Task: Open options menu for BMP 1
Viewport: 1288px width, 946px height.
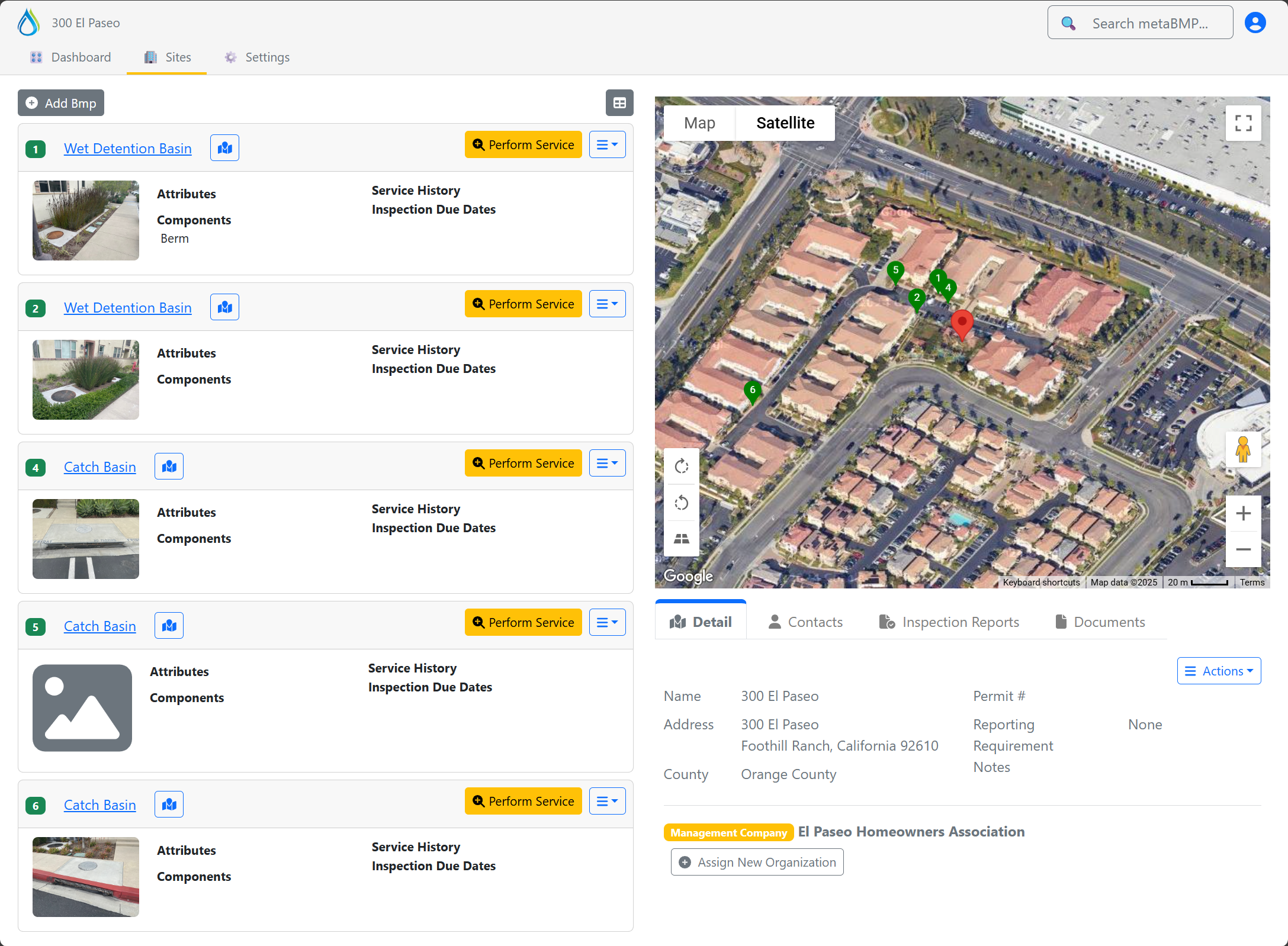Action: coord(607,144)
